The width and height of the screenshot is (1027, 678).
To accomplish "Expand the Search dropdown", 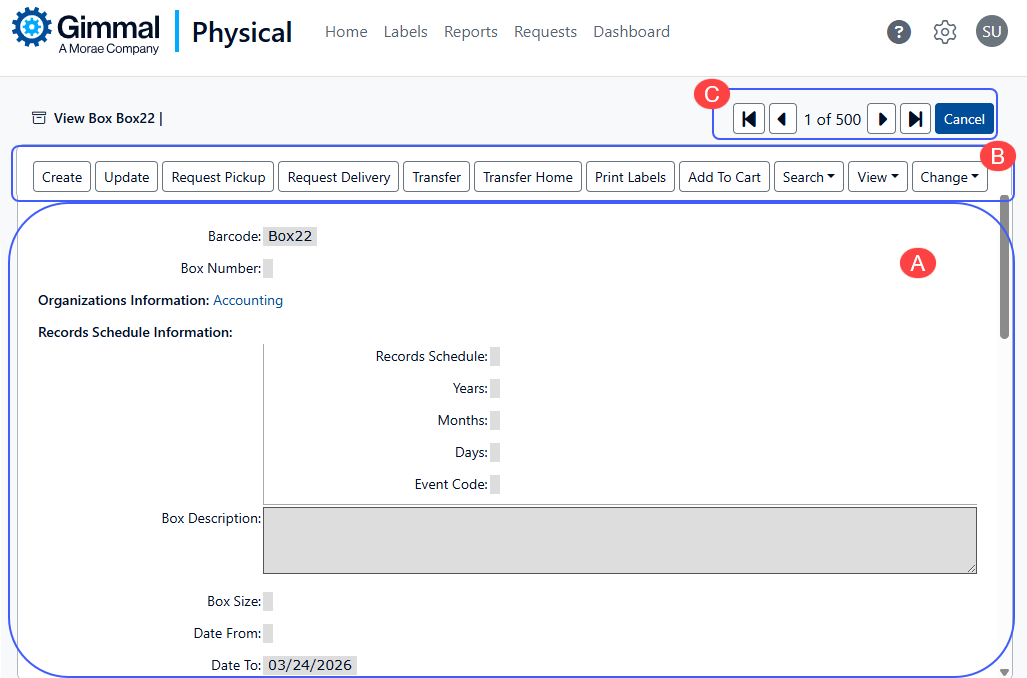I will pos(808,177).
